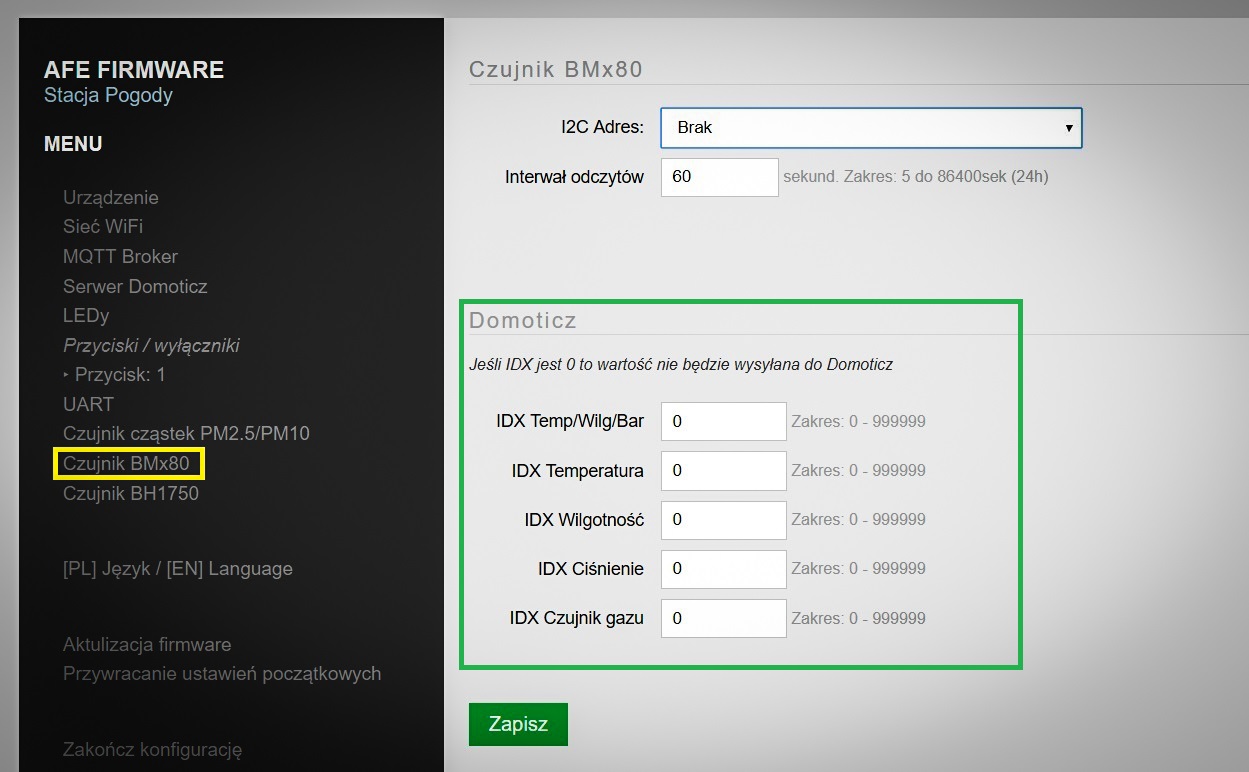Open Aktulizacja firmware page
Viewport: 1249px width, 772px height.
click(x=147, y=645)
